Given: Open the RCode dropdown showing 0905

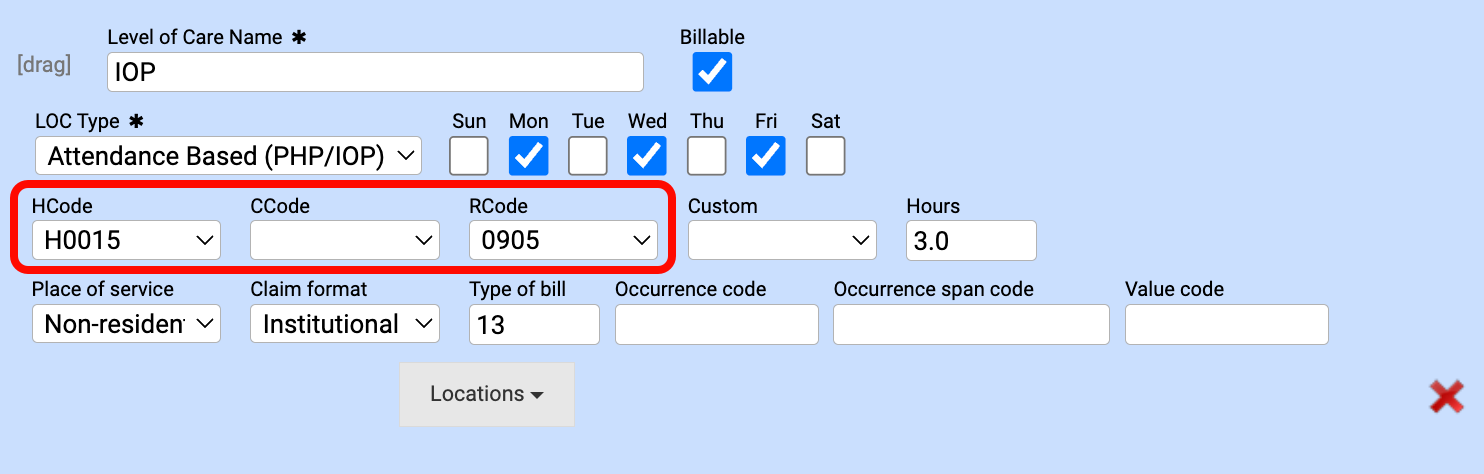Looking at the screenshot, I should 563,240.
